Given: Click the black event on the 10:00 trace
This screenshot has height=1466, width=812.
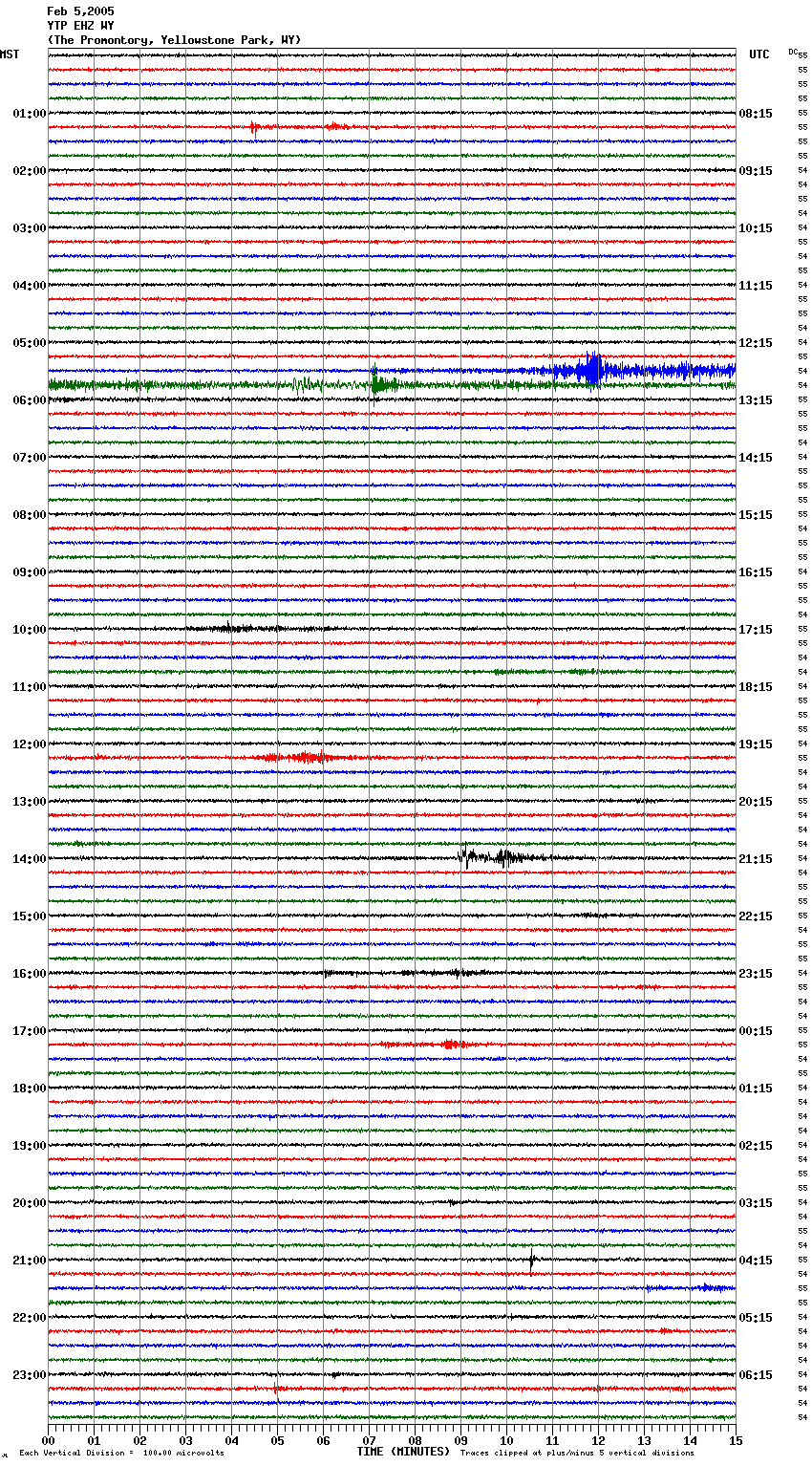Looking at the screenshot, I should point(234,628).
